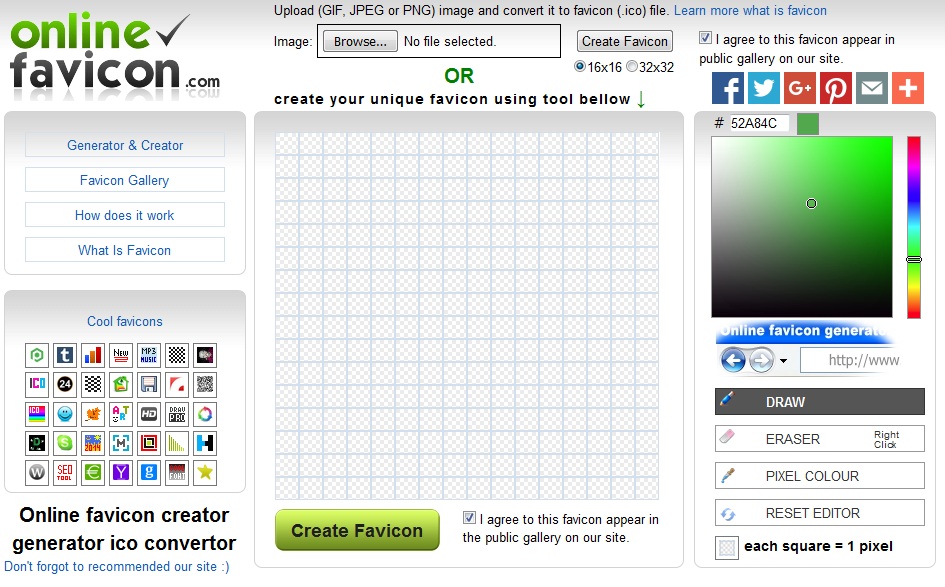Viewport: 945px width, 587px height.
Task: Click a pixel in the drawing grid
Action: (x=467, y=316)
